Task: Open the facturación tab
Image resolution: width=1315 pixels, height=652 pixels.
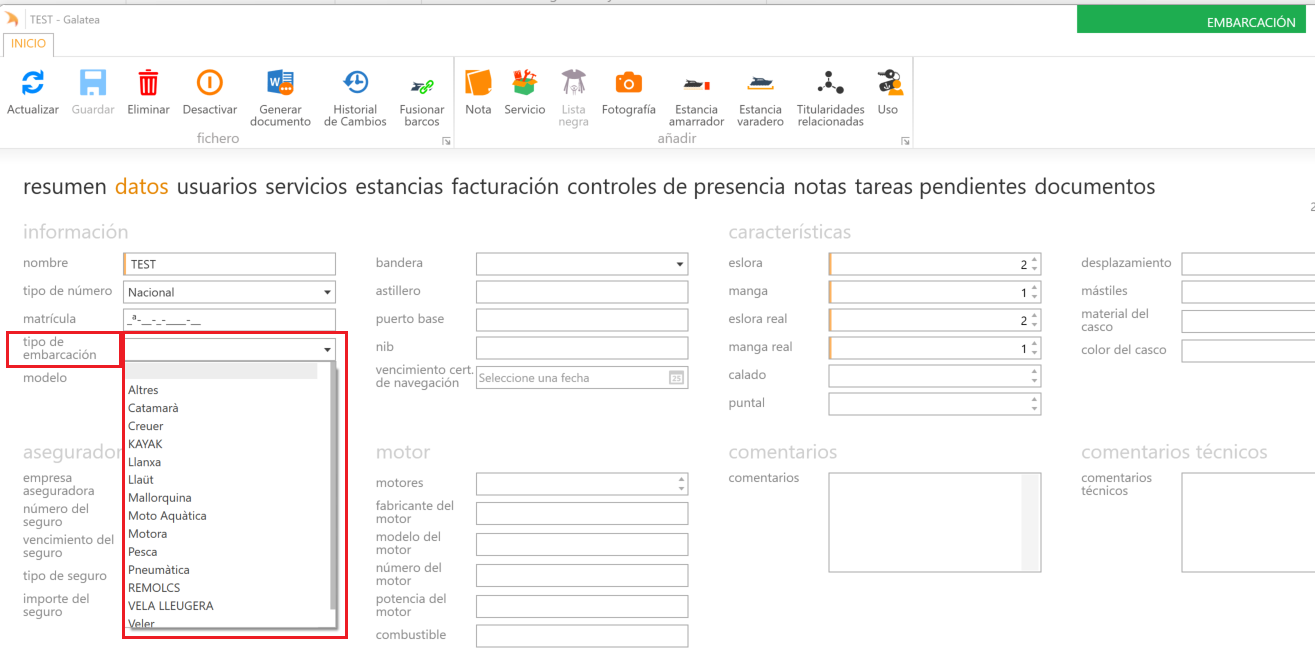Action: (x=504, y=186)
